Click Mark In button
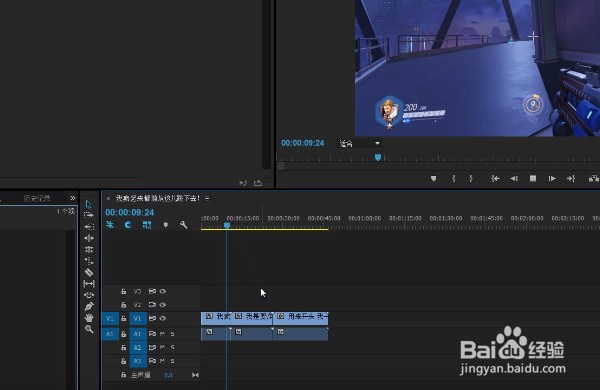The image size is (600, 390). coord(453,178)
